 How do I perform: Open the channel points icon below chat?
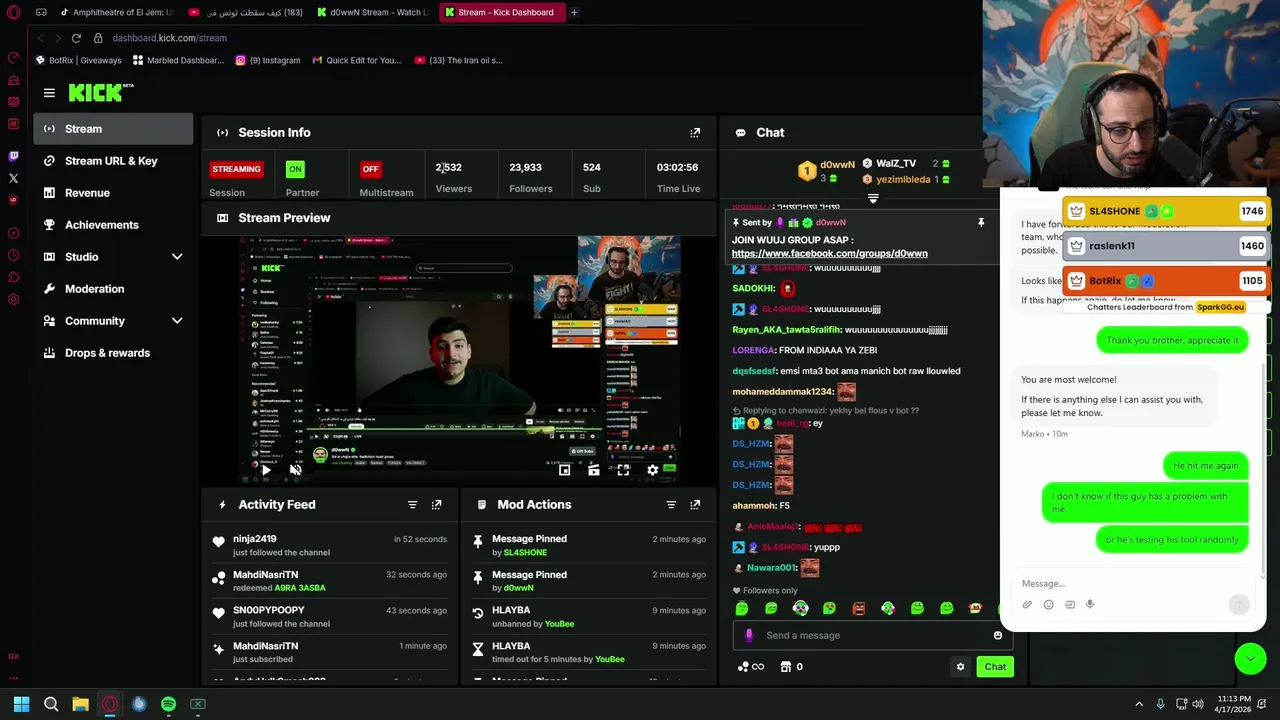[750, 667]
